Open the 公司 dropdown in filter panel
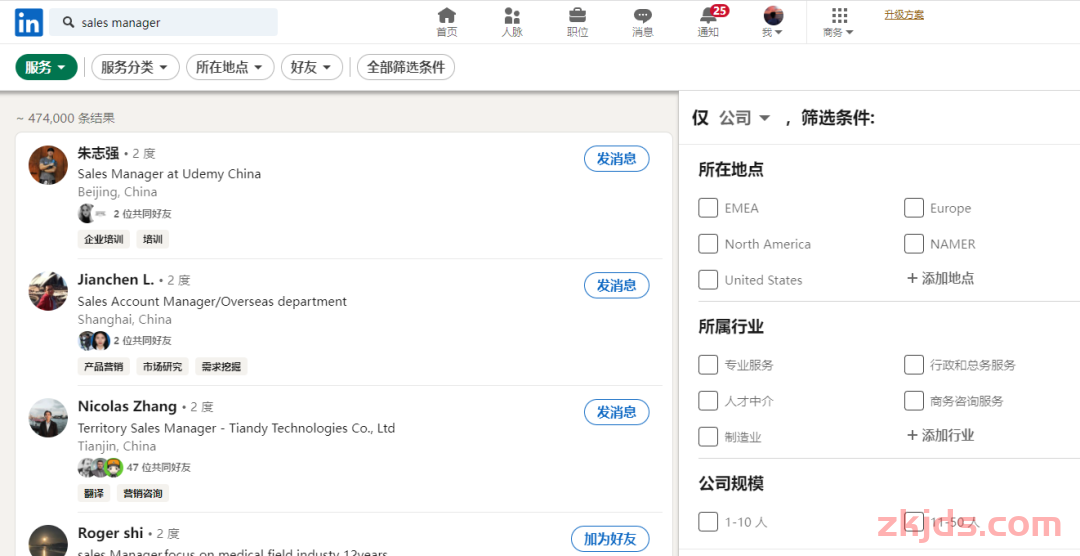The height and width of the screenshot is (556, 1080). pyautogui.click(x=745, y=118)
